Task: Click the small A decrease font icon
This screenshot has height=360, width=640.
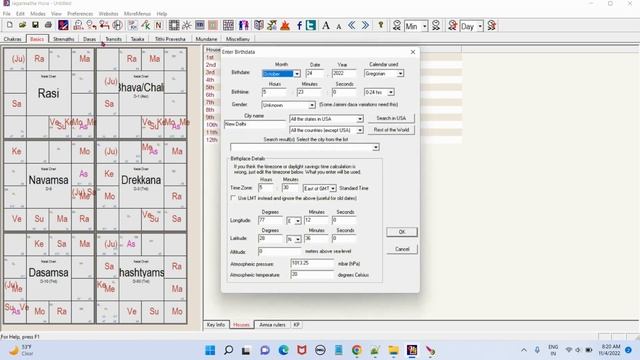Action: 339,26
